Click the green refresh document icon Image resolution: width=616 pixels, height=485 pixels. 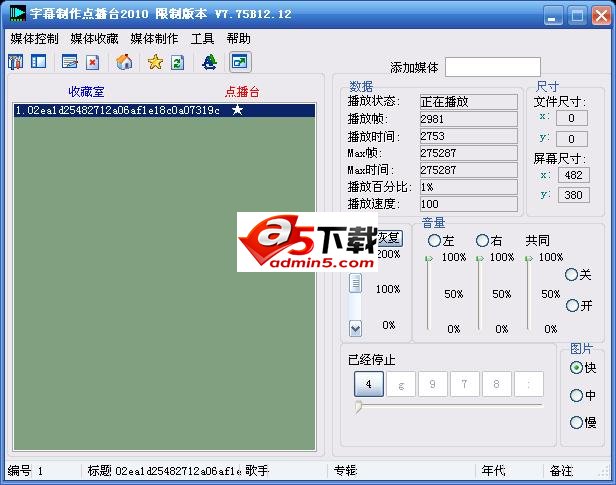pos(178,62)
